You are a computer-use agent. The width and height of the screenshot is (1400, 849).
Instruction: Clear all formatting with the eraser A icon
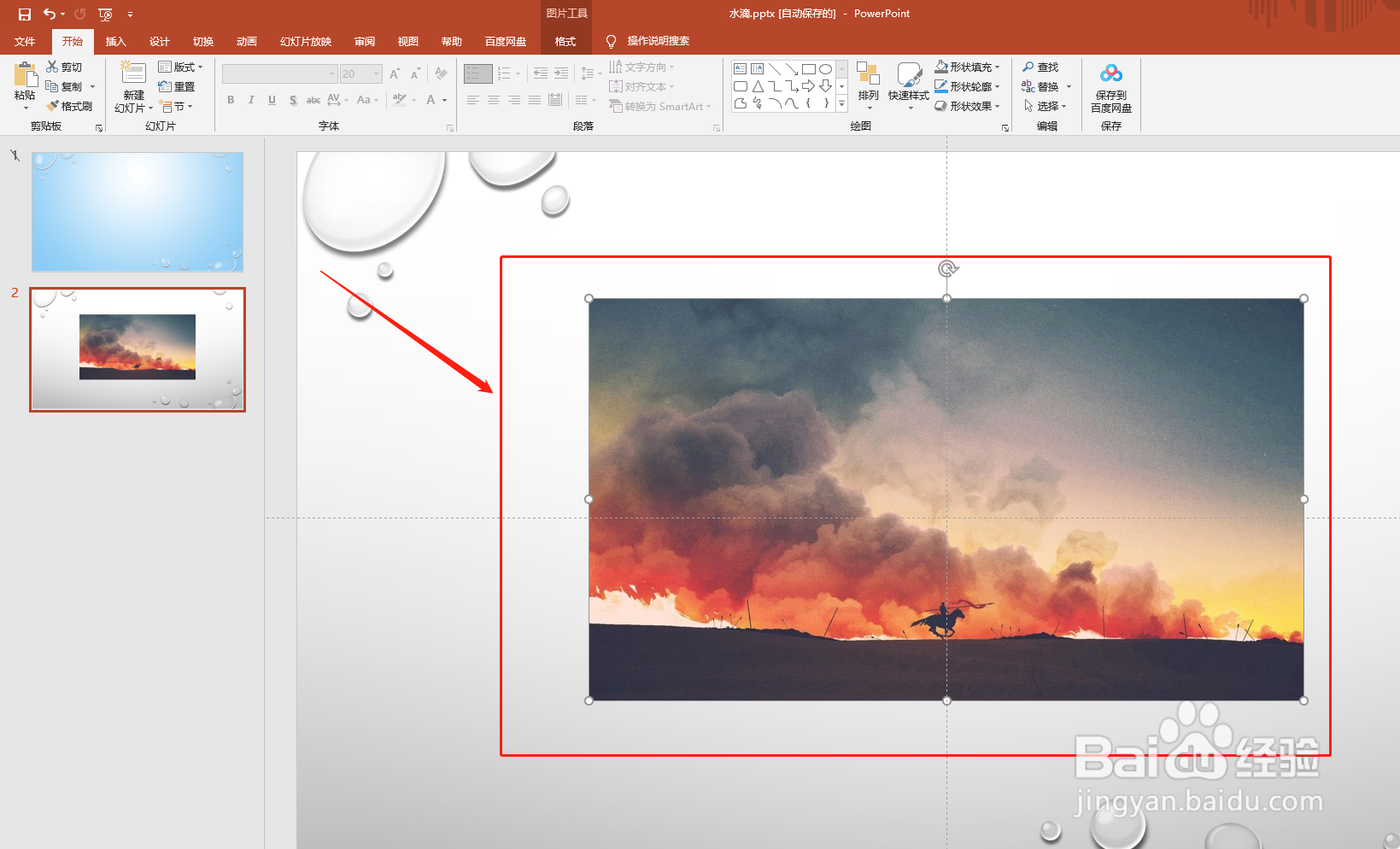coord(441,74)
